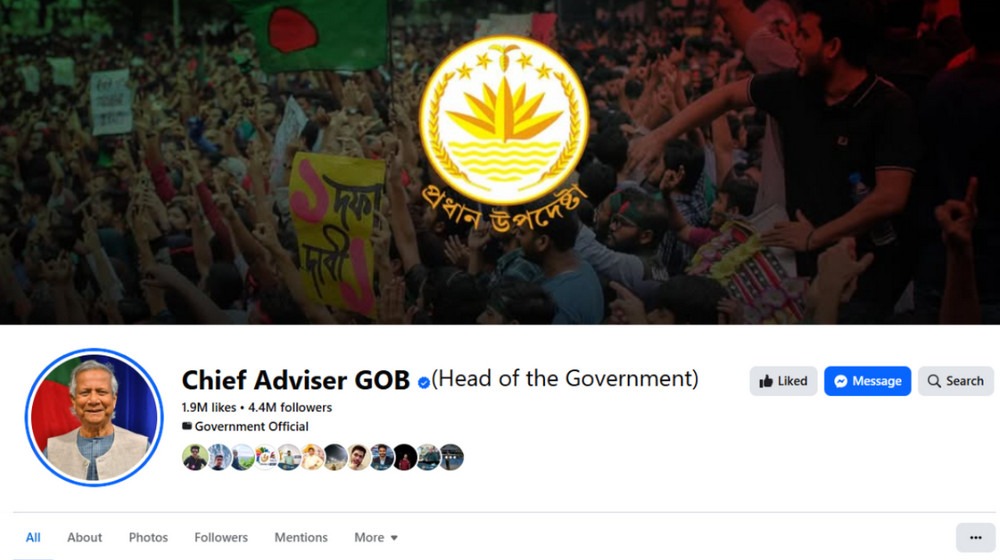Click the 1.9M likes link
Screen dimensions: 1000x560
click(209, 407)
